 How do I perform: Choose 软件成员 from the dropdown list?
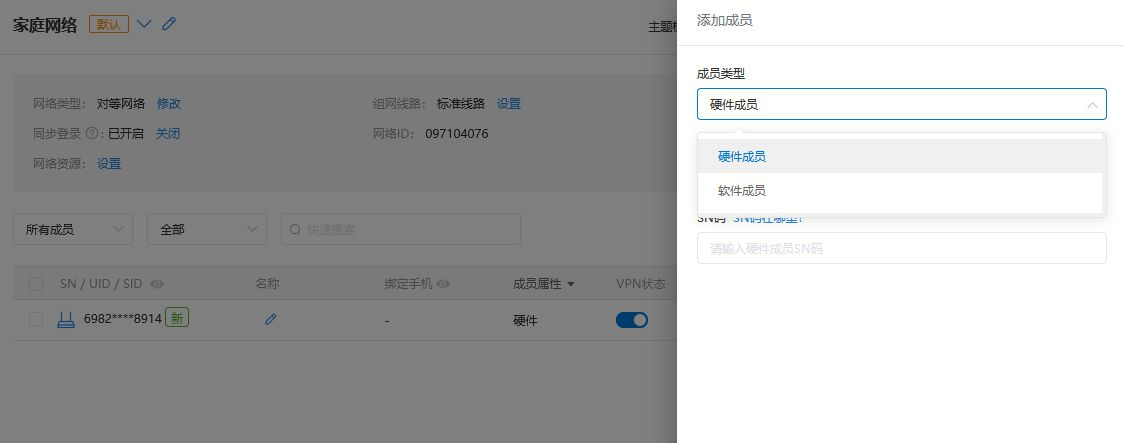click(x=742, y=190)
